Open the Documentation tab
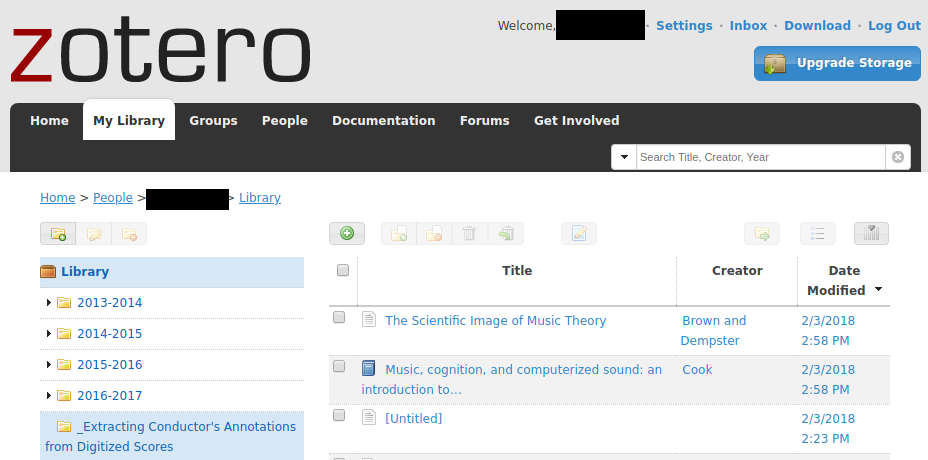 tap(383, 120)
